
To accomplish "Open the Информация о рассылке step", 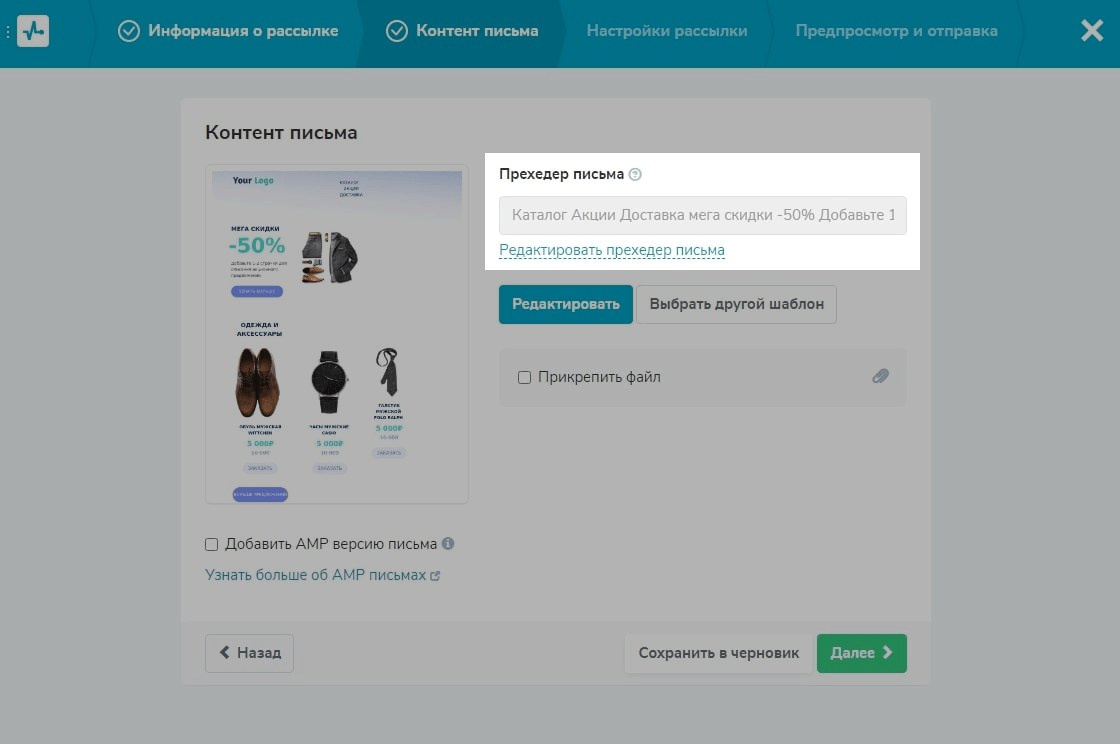I will click(x=243, y=31).
